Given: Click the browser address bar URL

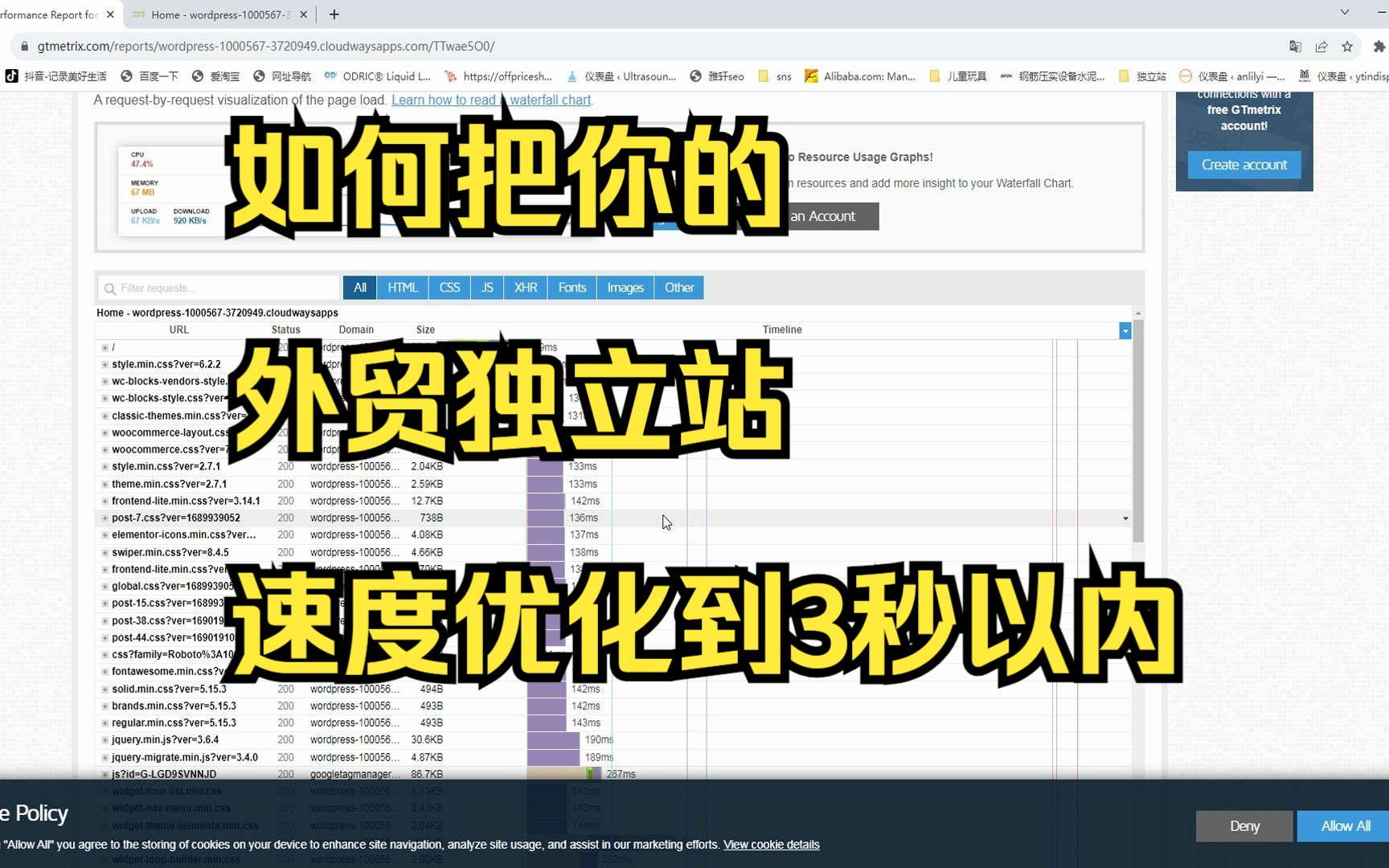Looking at the screenshot, I should [265, 47].
